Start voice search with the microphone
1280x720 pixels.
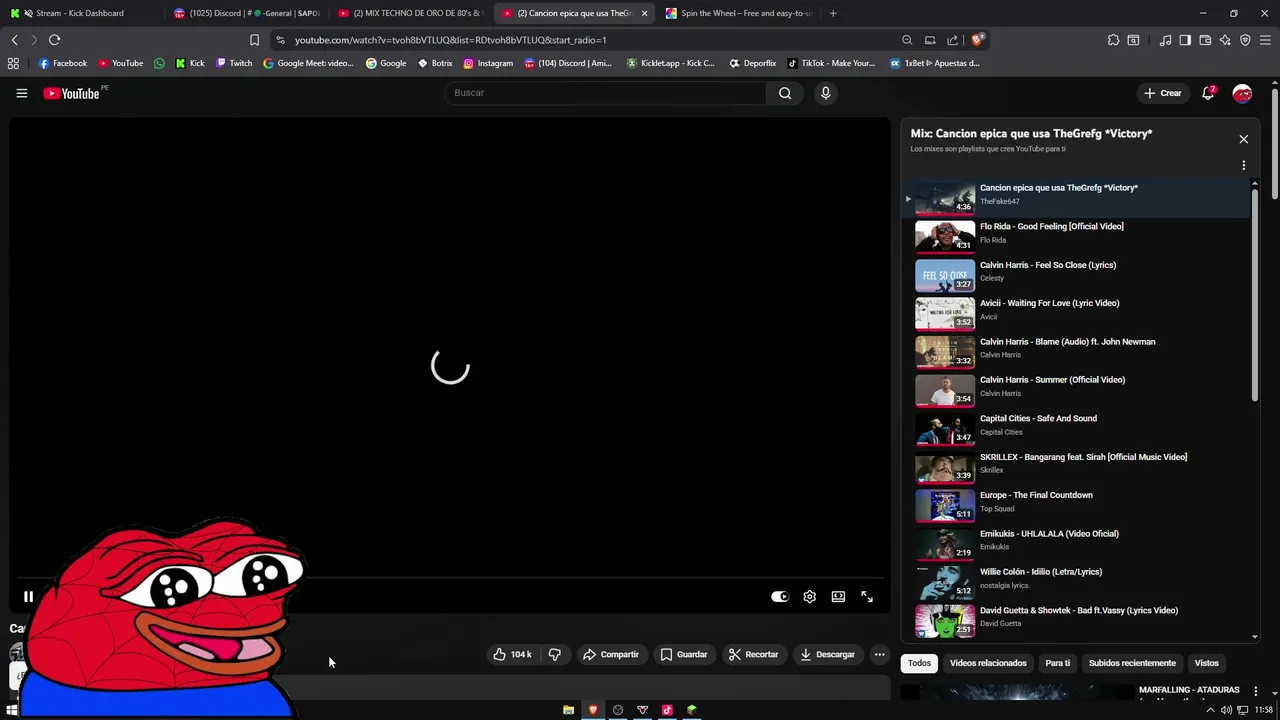(825, 93)
